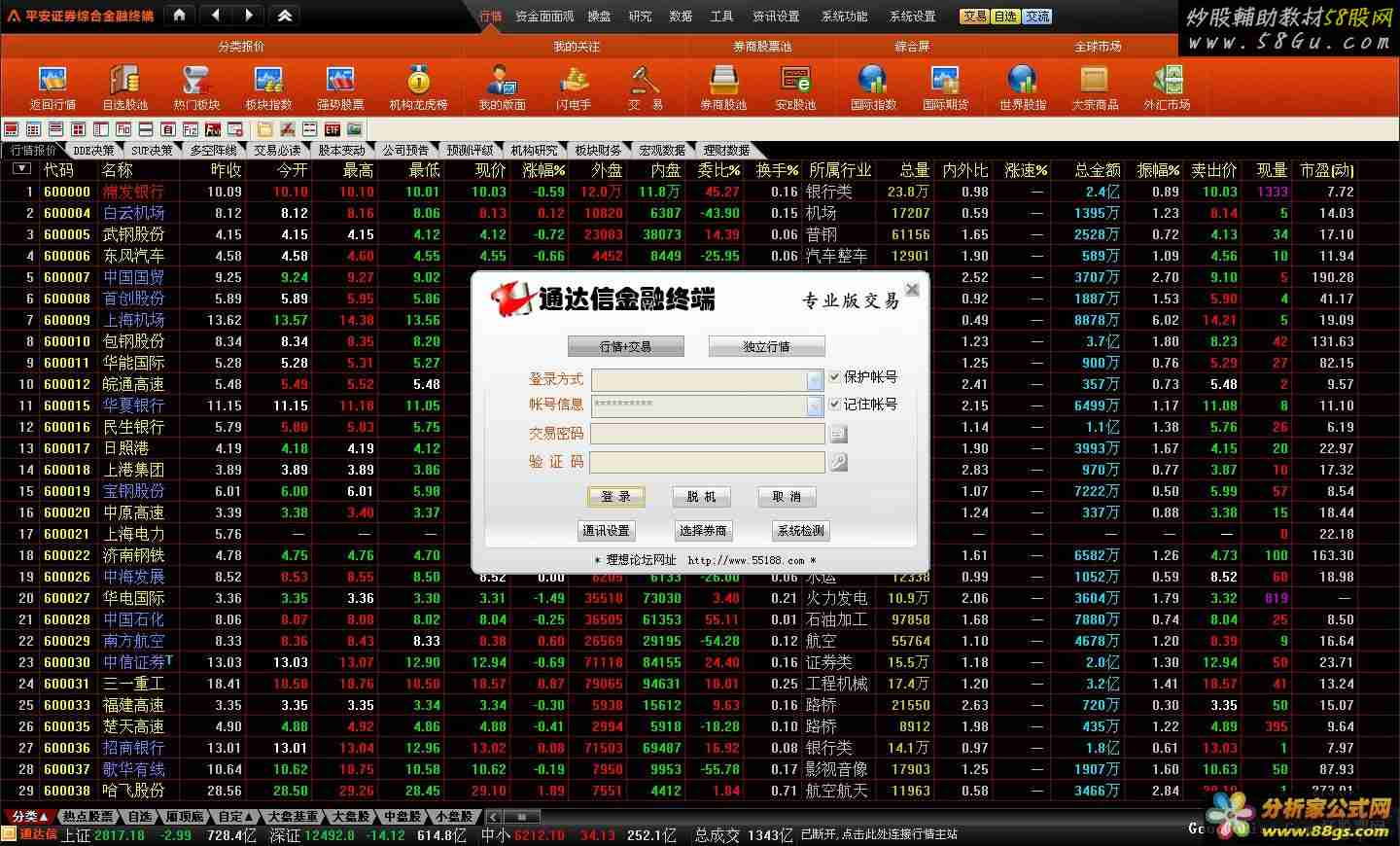Open the 系统功能 menu
This screenshot has width=1400, height=846.
[x=844, y=17]
